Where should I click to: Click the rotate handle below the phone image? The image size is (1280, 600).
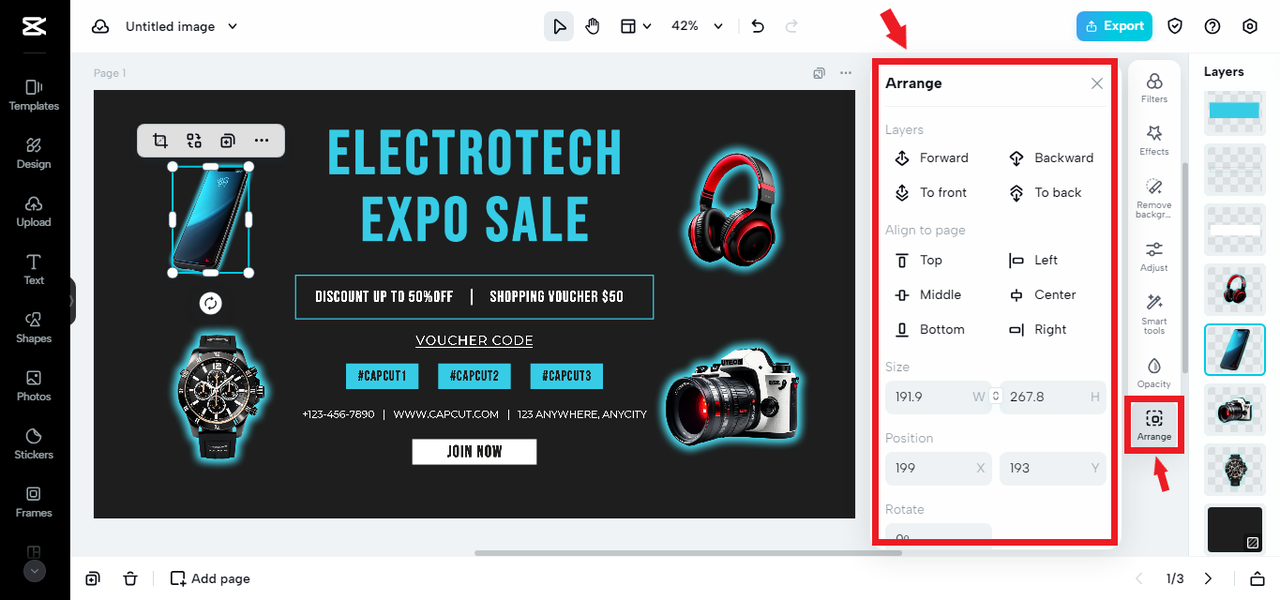[210, 303]
